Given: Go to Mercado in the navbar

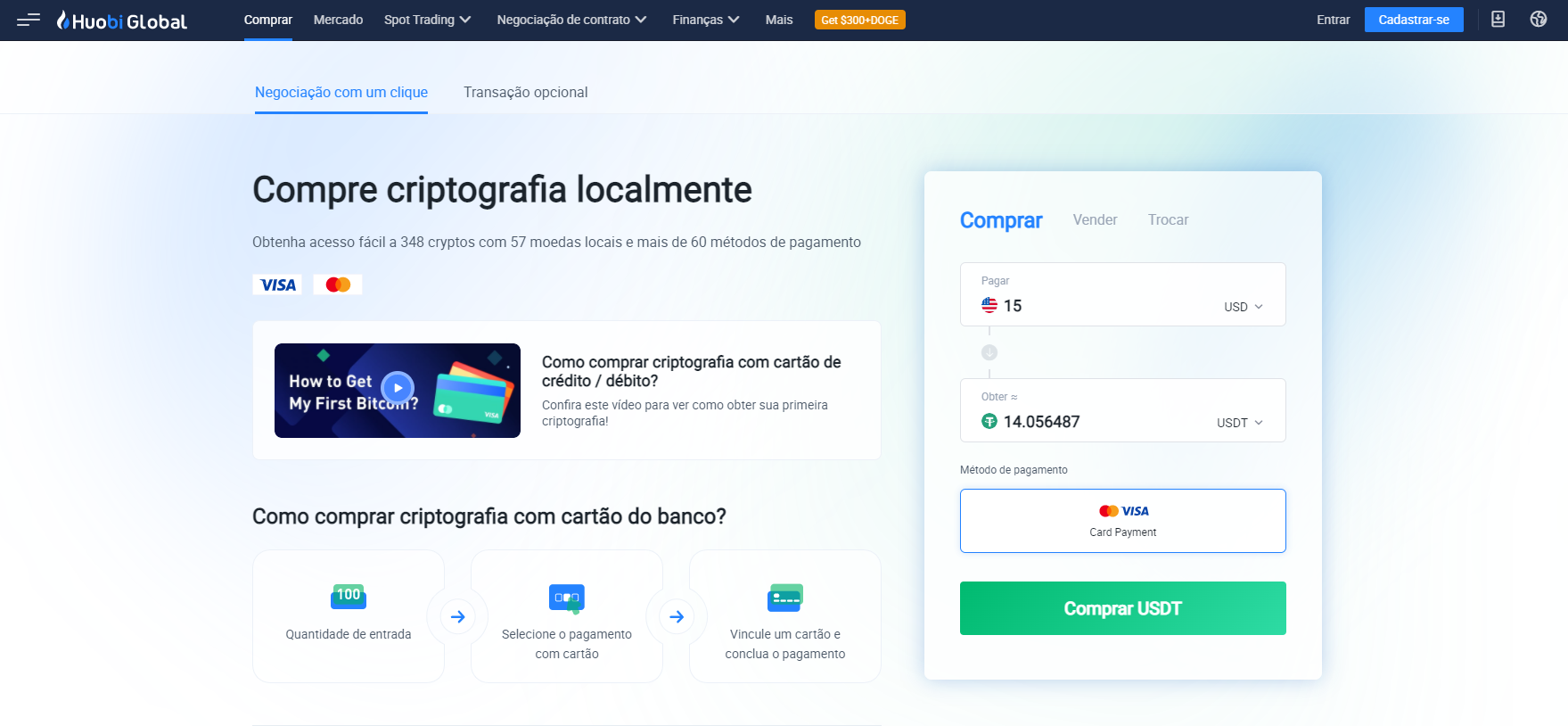Looking at the screenshot, I should (338, 20).
